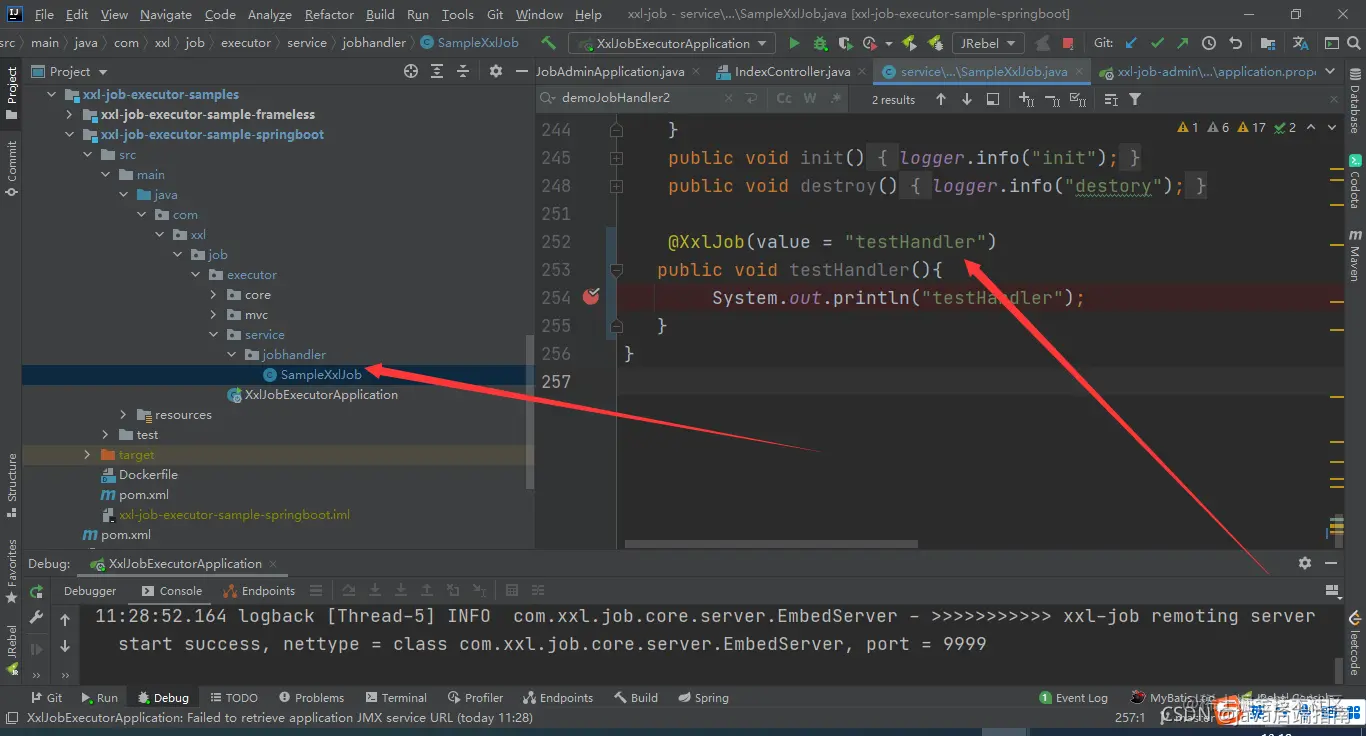Locate opened file in Project tree

pos(411,71)
